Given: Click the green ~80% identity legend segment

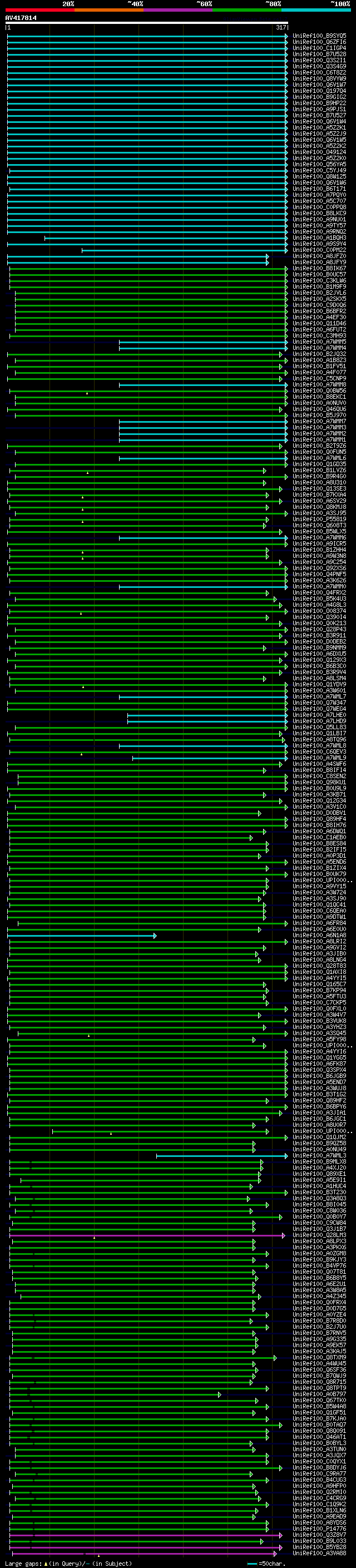Looking at the screenshot, I should coord(247,10).
